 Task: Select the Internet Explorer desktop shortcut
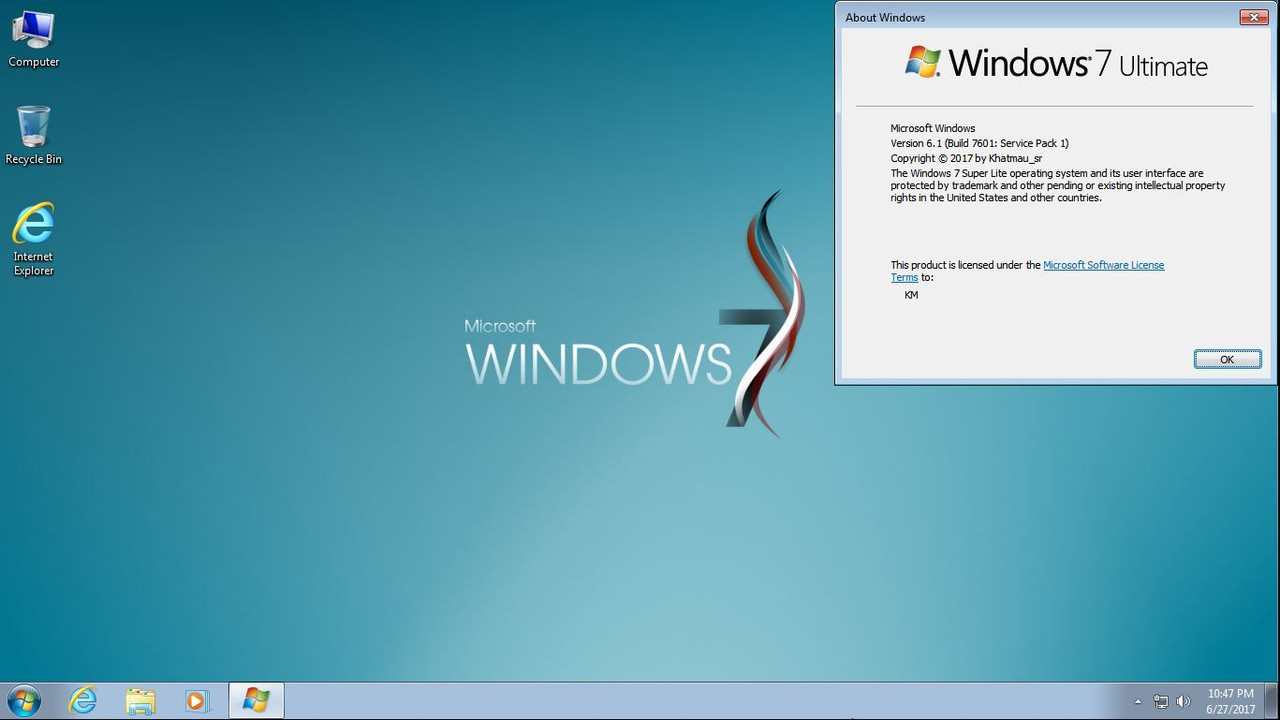point(33,239)
